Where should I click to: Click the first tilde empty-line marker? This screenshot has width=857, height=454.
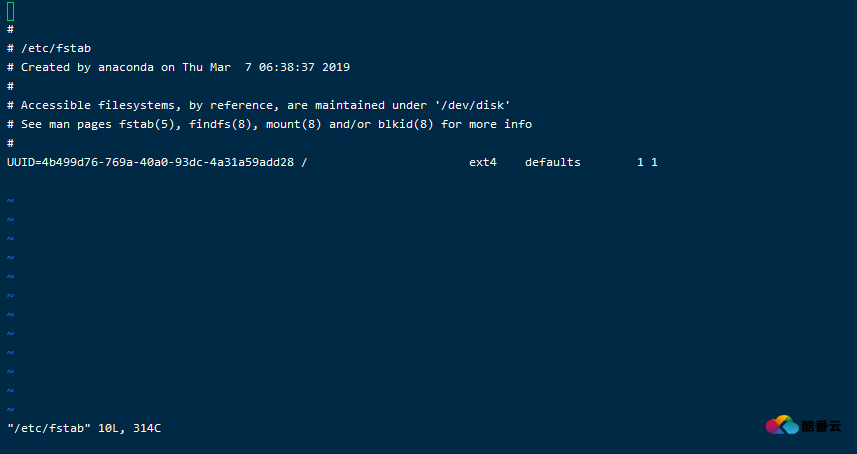[10, 200]
